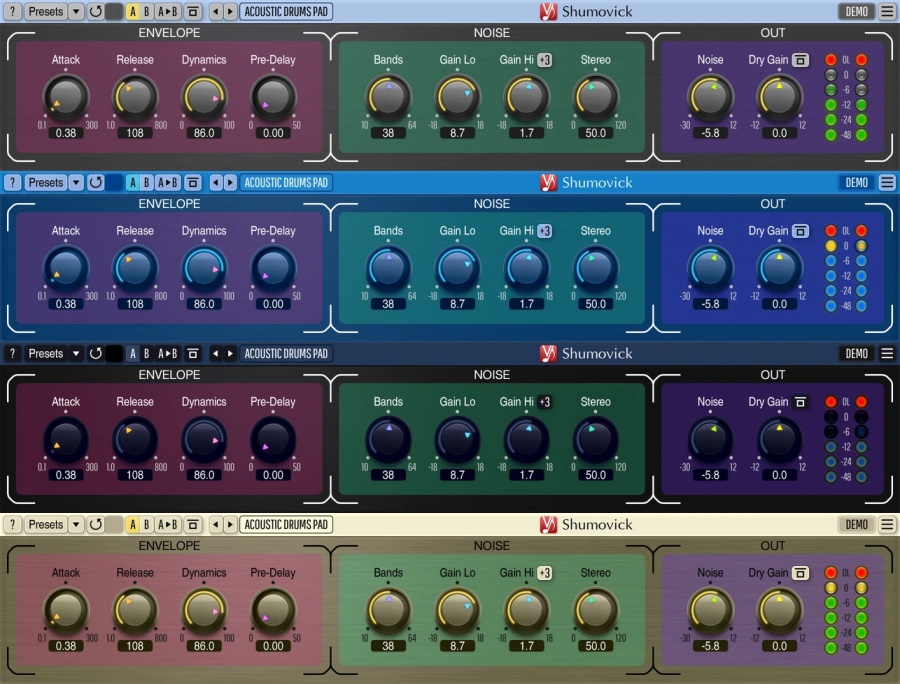Expand the Presets arrow in the dark-themed plugin

pyautogui.click(x=76, y=353)
